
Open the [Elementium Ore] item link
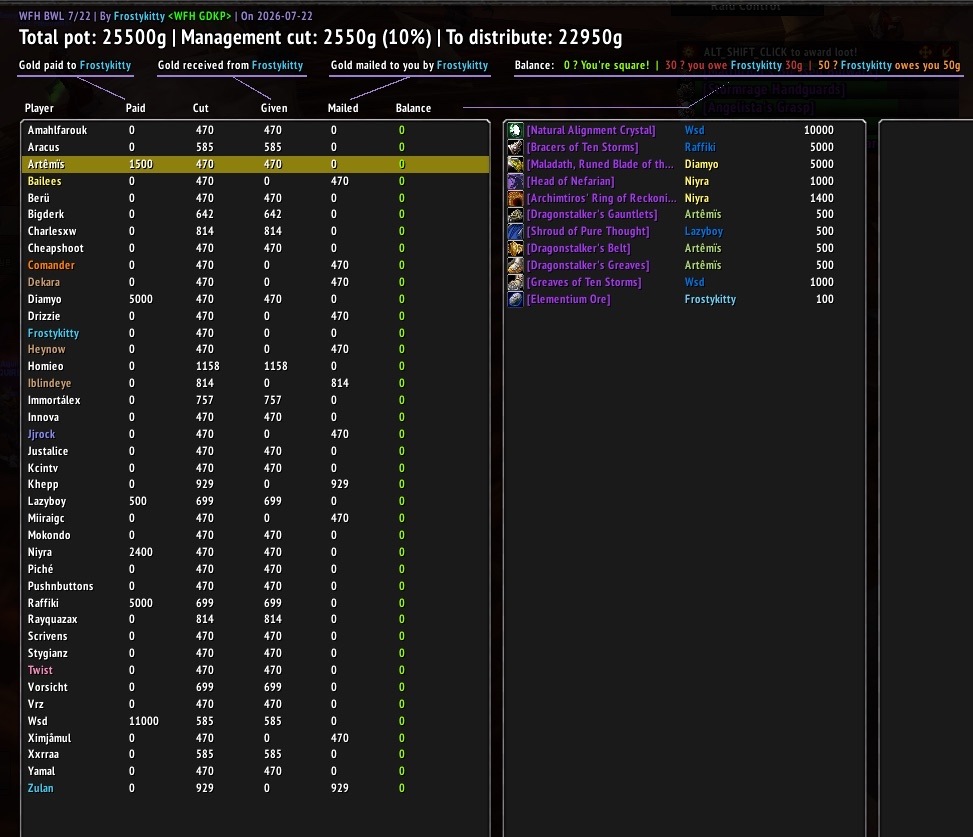click(568, 299)
